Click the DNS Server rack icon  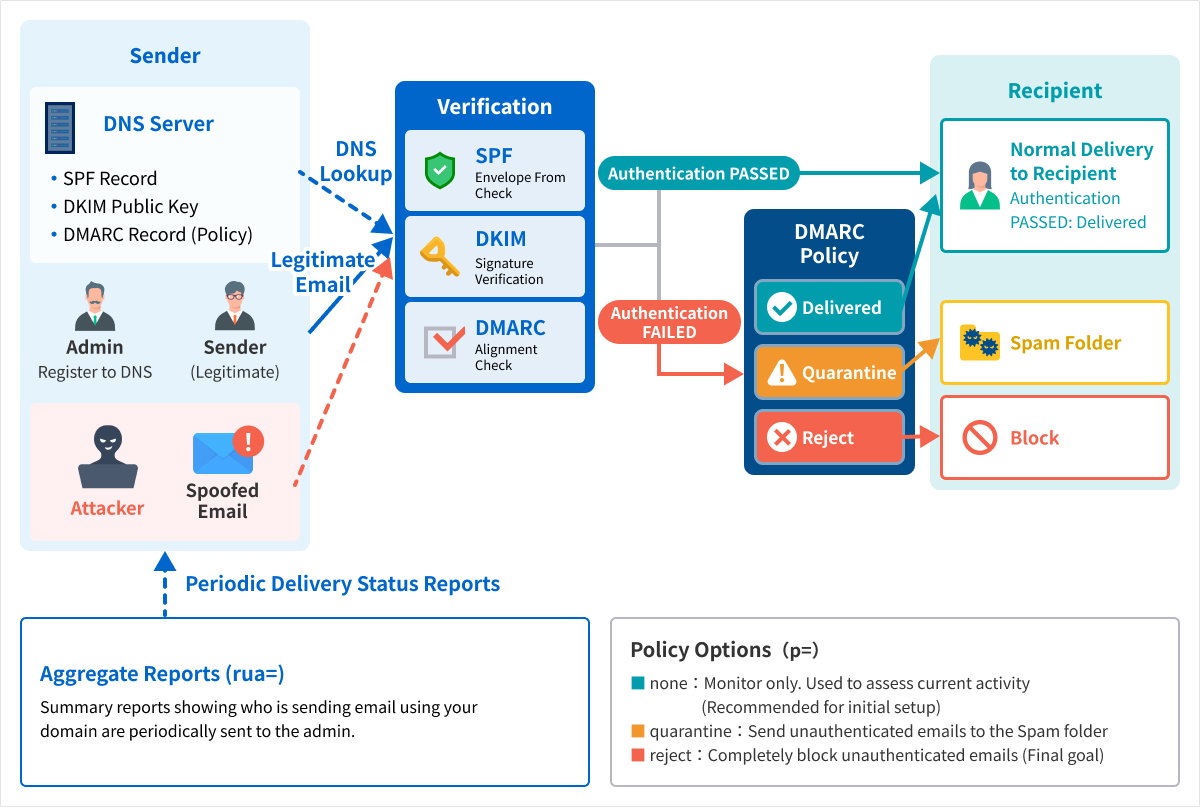tap(61, 126)
